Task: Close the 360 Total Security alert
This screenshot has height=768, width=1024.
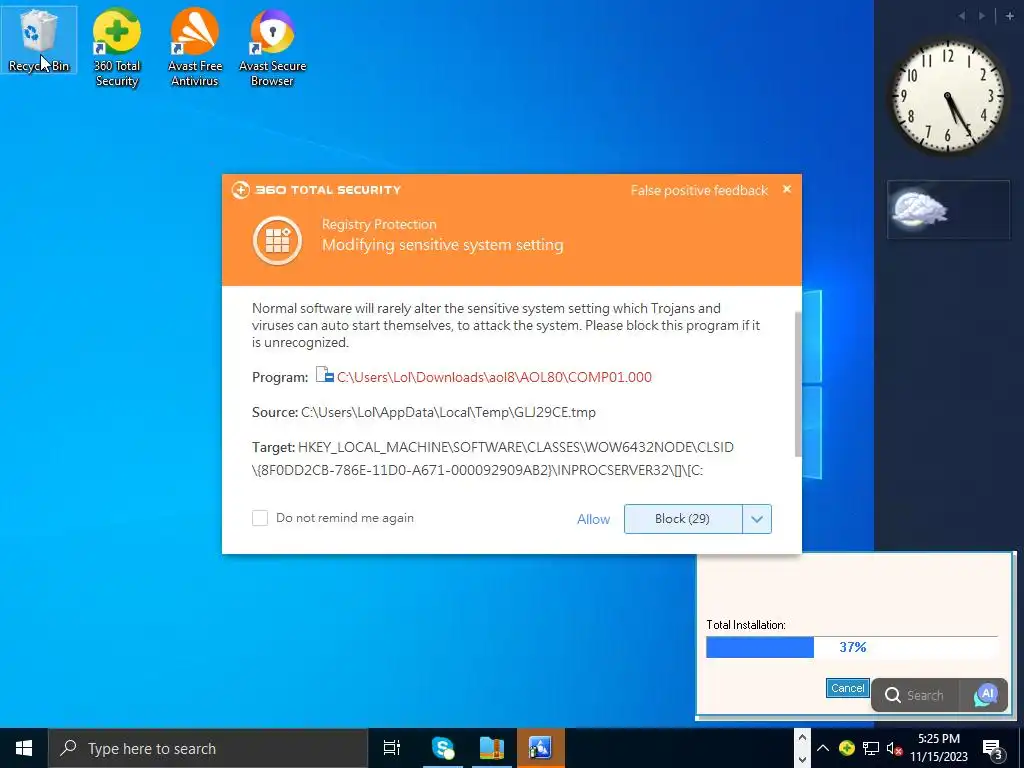Action: point(787,189)
